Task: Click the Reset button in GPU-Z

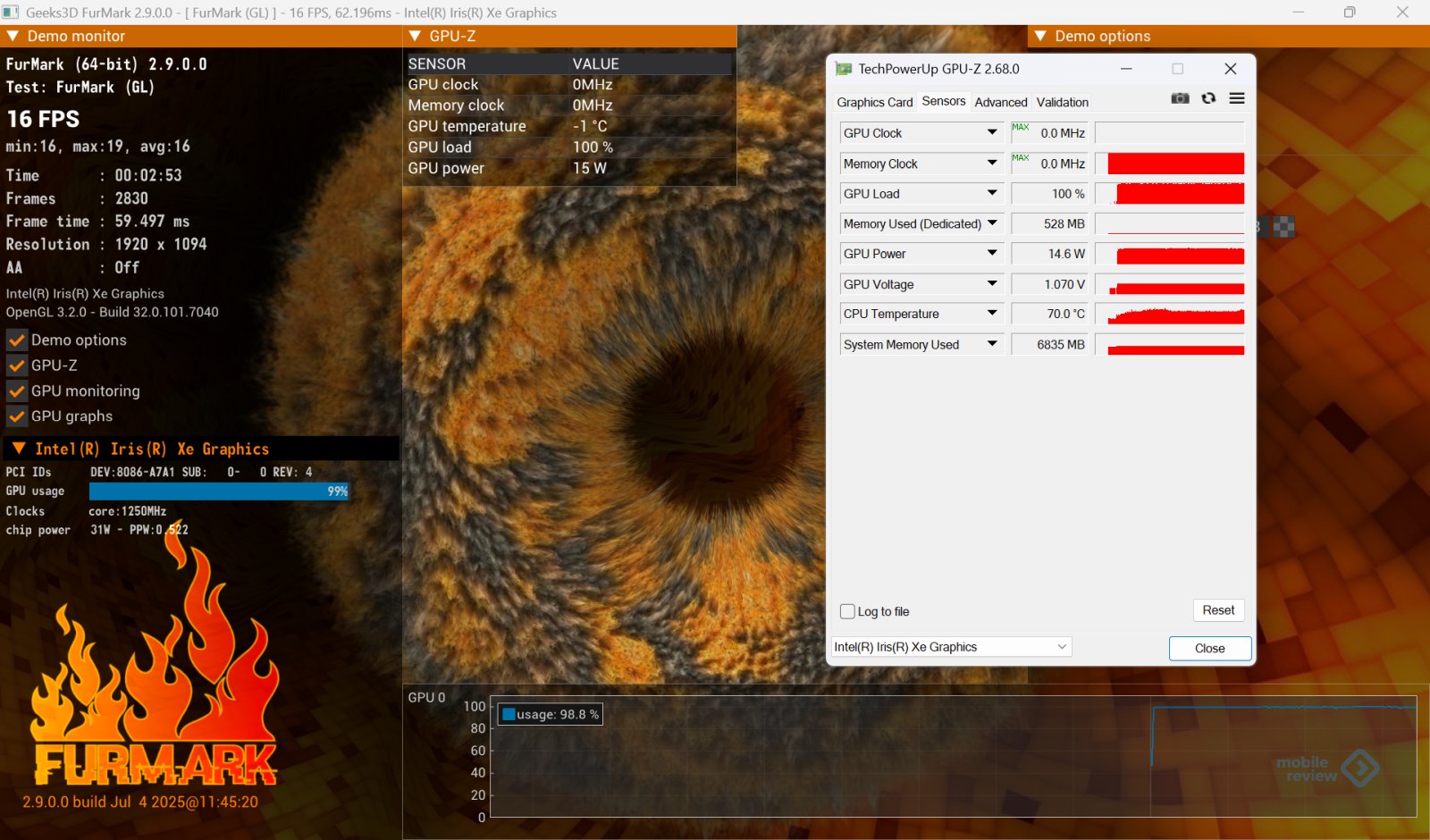Action: pos(1217,610)
